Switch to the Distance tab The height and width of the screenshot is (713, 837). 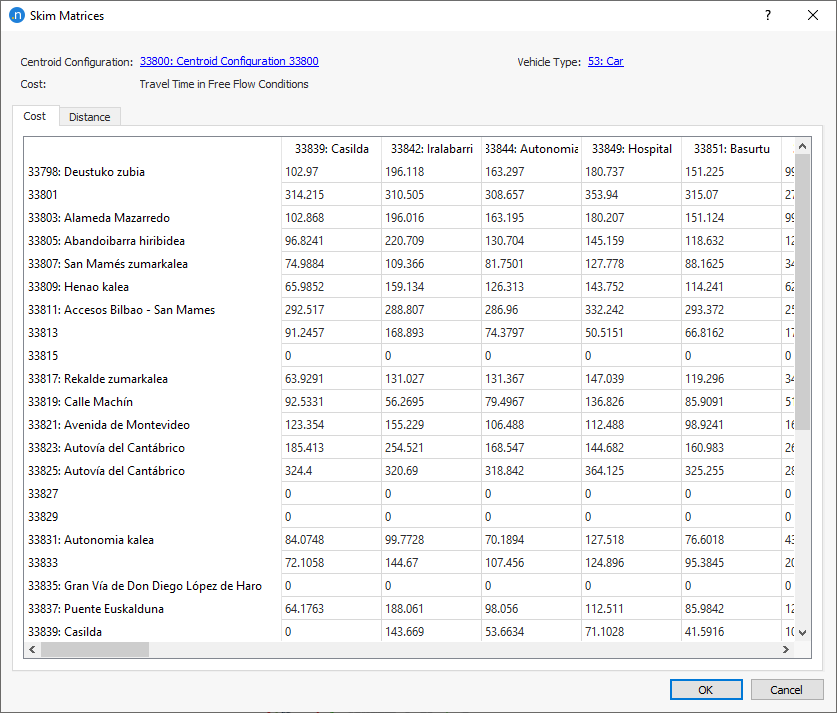point(90,117)
